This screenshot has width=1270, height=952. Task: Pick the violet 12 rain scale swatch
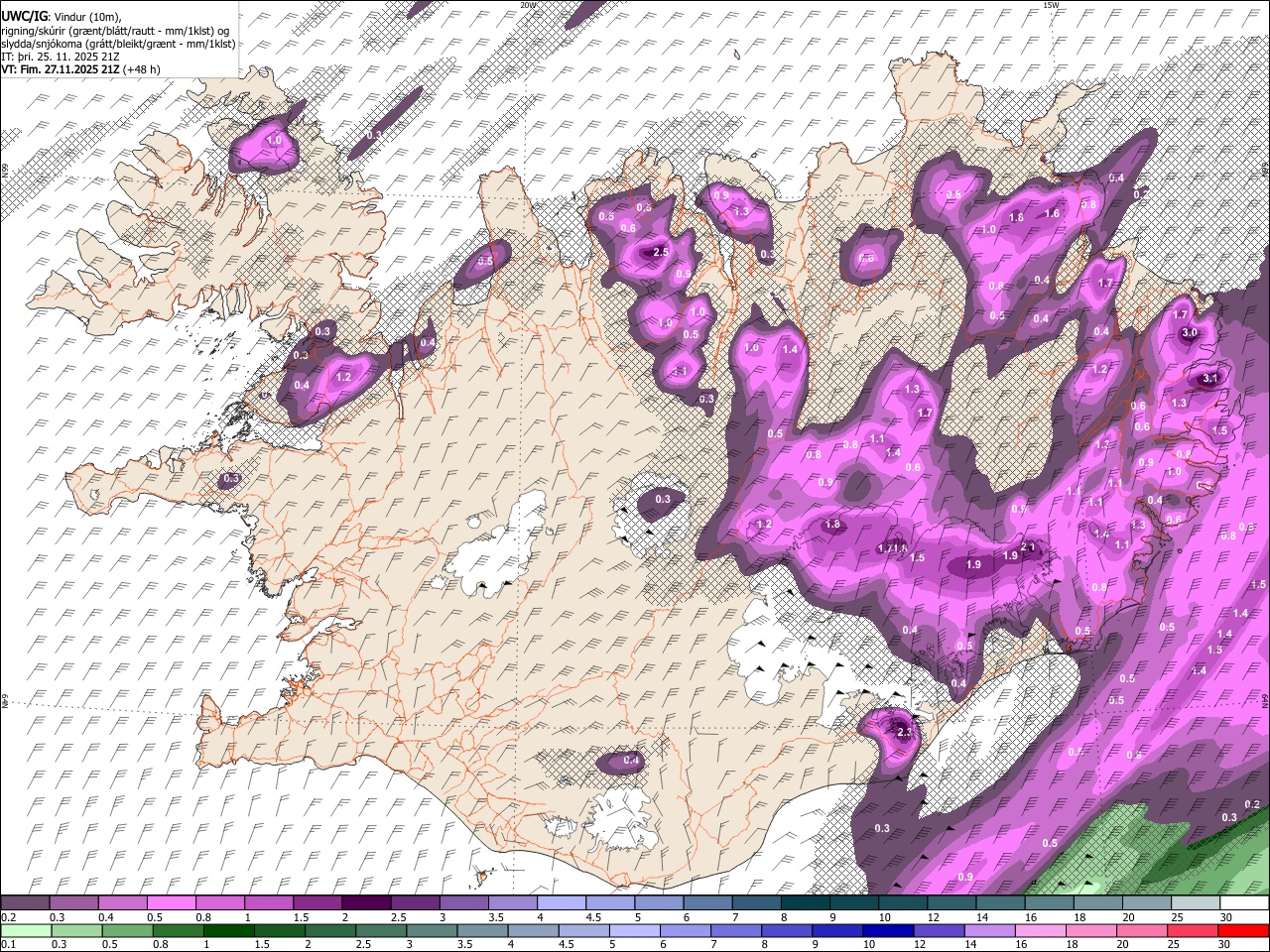coord(938,930)
